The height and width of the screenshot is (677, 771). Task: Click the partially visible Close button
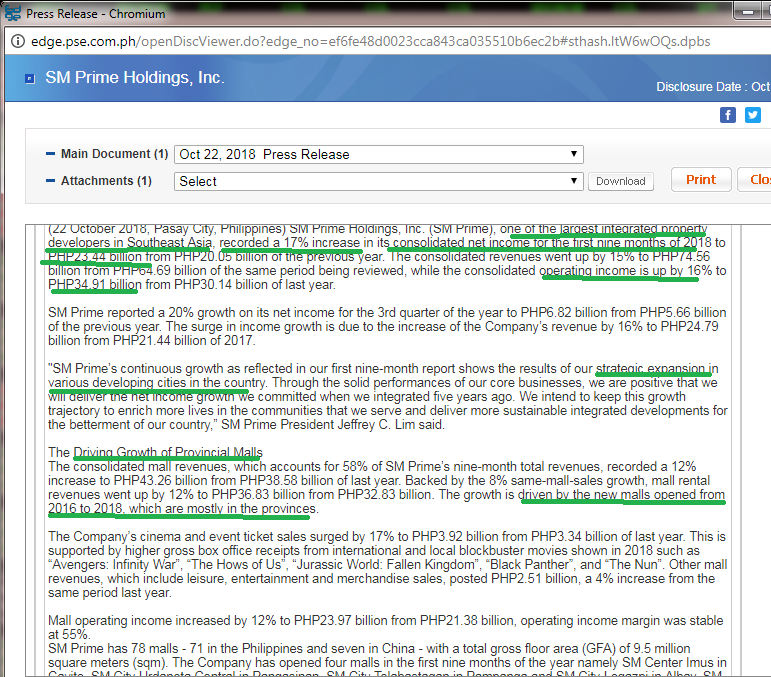click(755, 179)
